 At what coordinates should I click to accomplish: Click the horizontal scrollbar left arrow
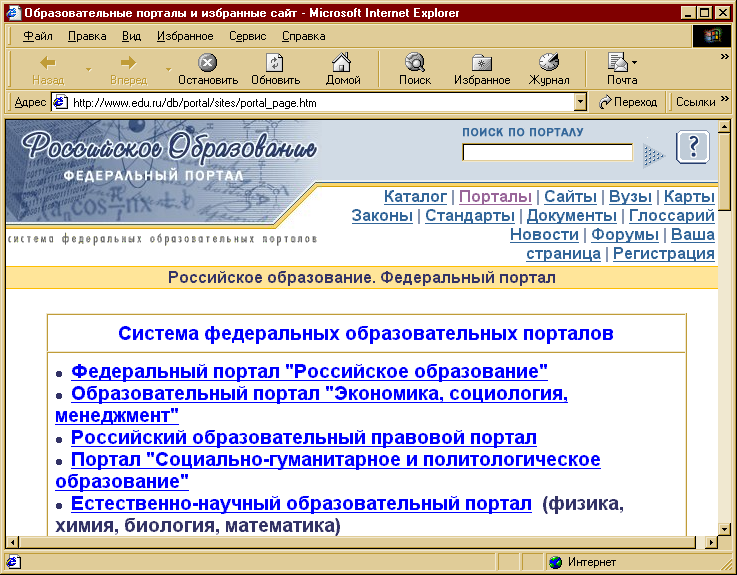tap(13, 542)
